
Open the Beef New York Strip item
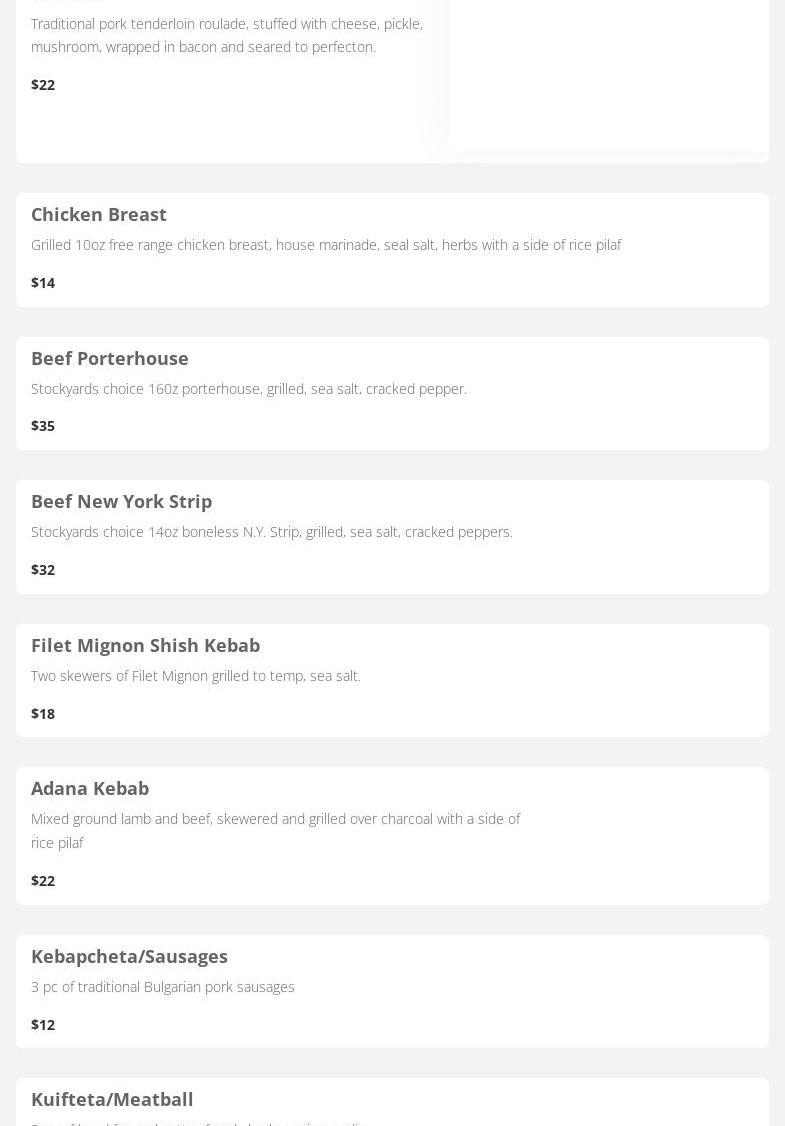[x=121, y=501]
